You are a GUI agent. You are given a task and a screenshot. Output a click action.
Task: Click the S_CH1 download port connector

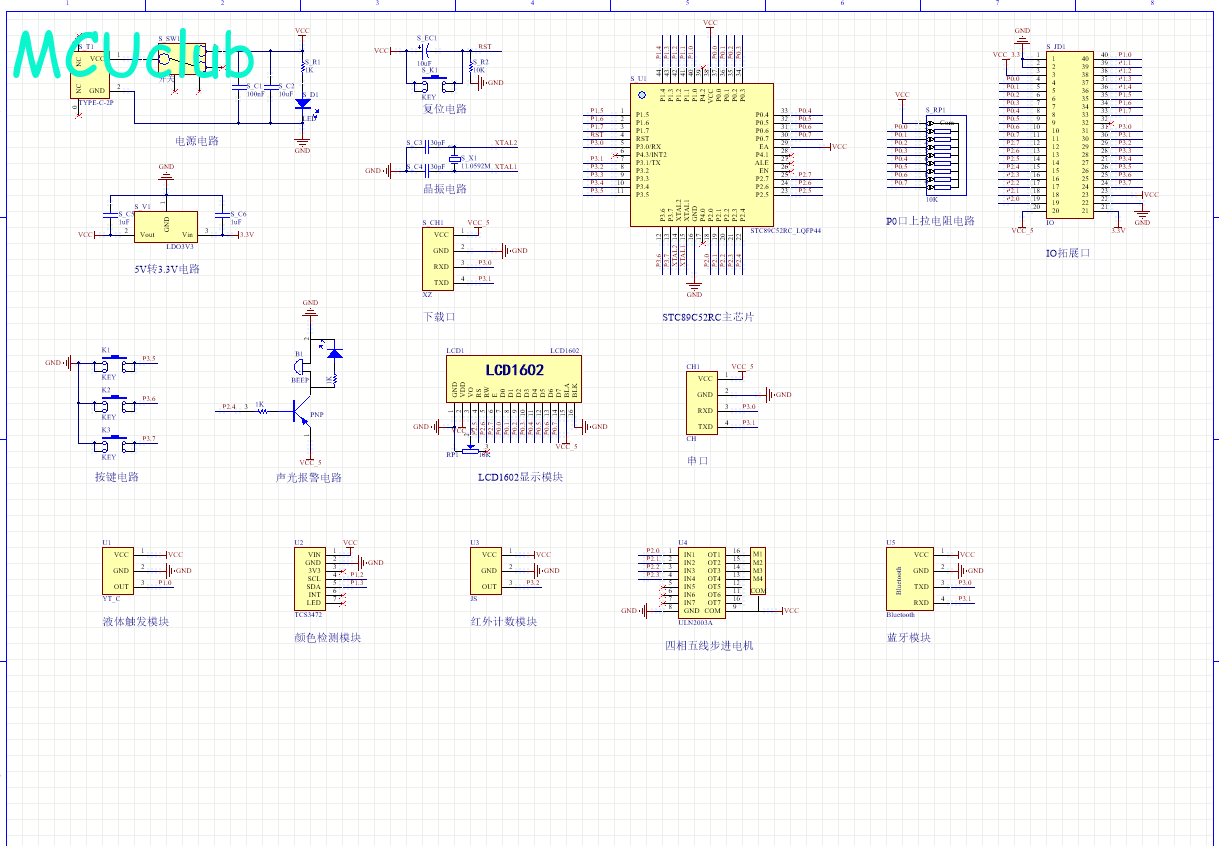(440, 258)
